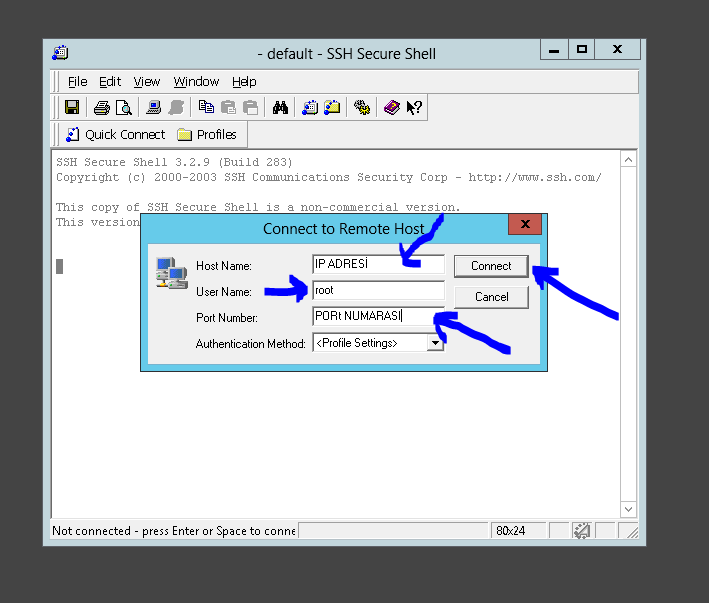Click Quick Connect in the toolbar
This screenshot has height=603, width=709.
(115, 135)
